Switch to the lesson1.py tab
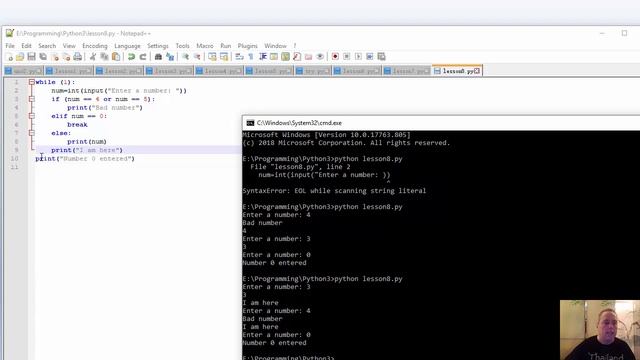The height and width of the screenshot is (360, 640). coord(69,71)
